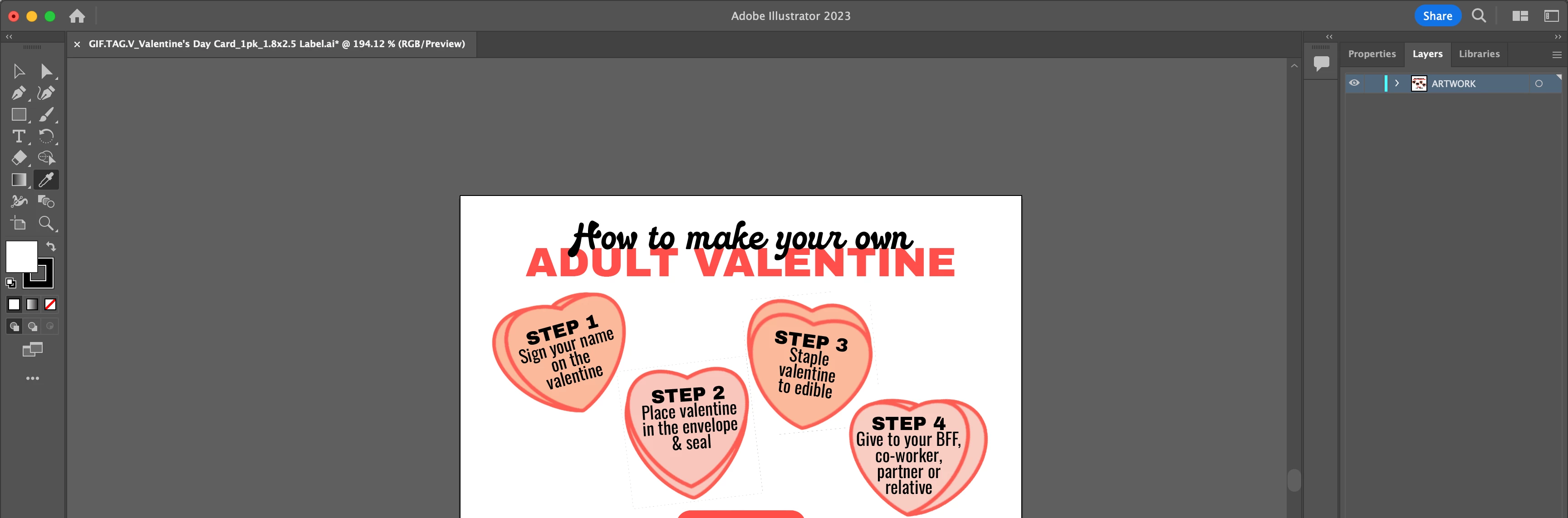The image size is (1568, 518).
Task: Click the canvas vertical scrollbar thumb
Action: click(x=1294, y=479)
